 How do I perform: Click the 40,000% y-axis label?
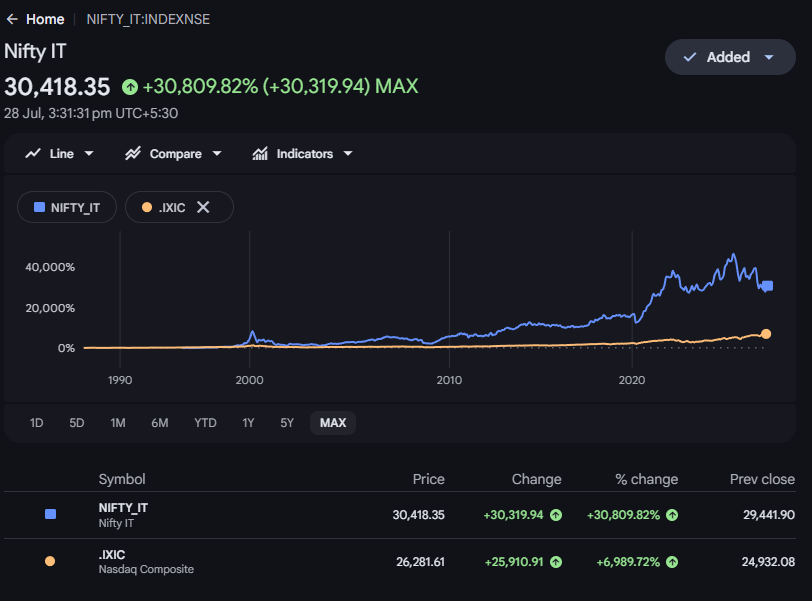coord(50,267)
